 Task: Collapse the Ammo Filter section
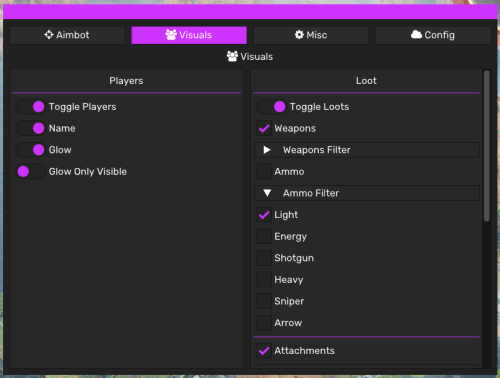pyautogui.click(x=367, y=193)
